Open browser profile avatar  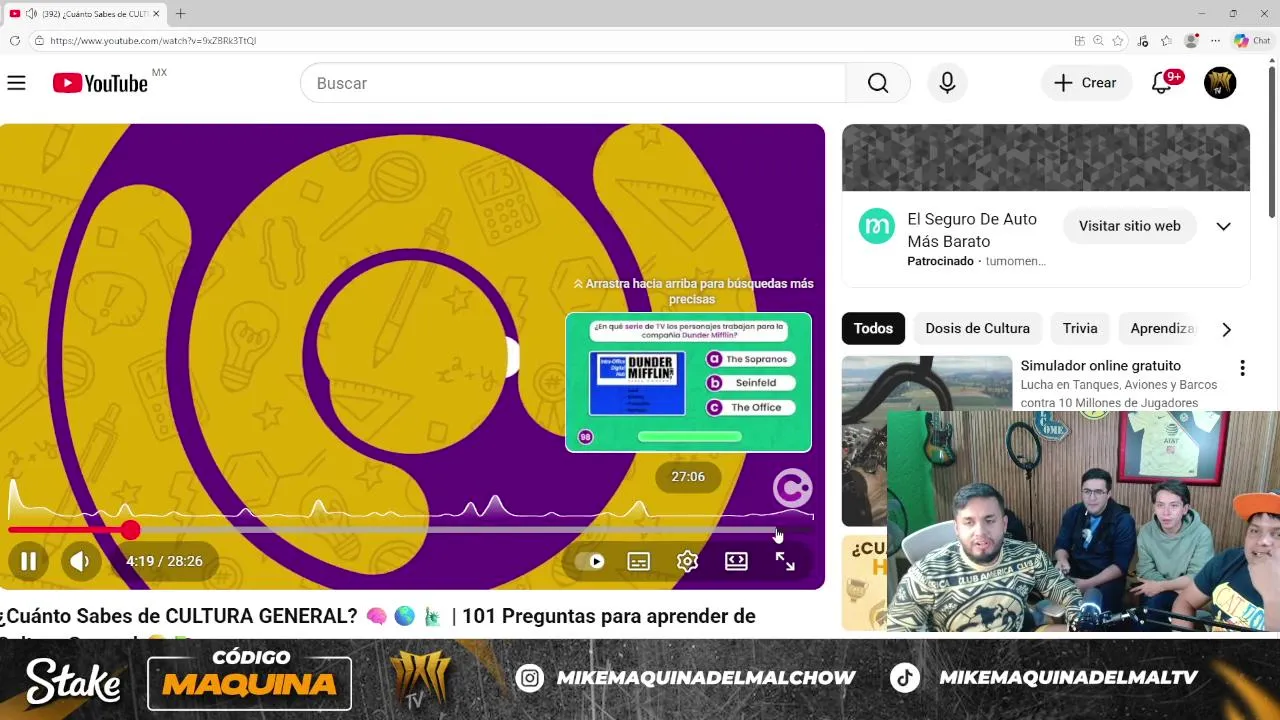click(1191, 41)
